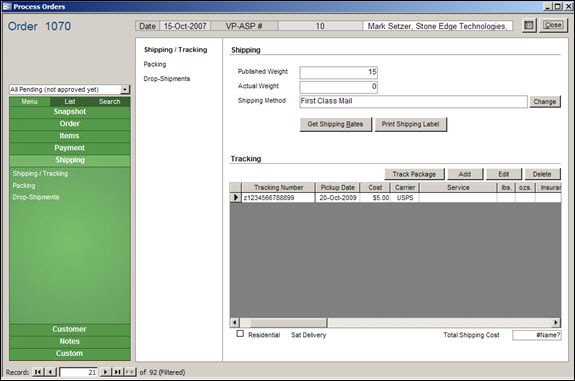Screen dimensions: 575x381
Task: Click the Close button
Action: (553, 25)
